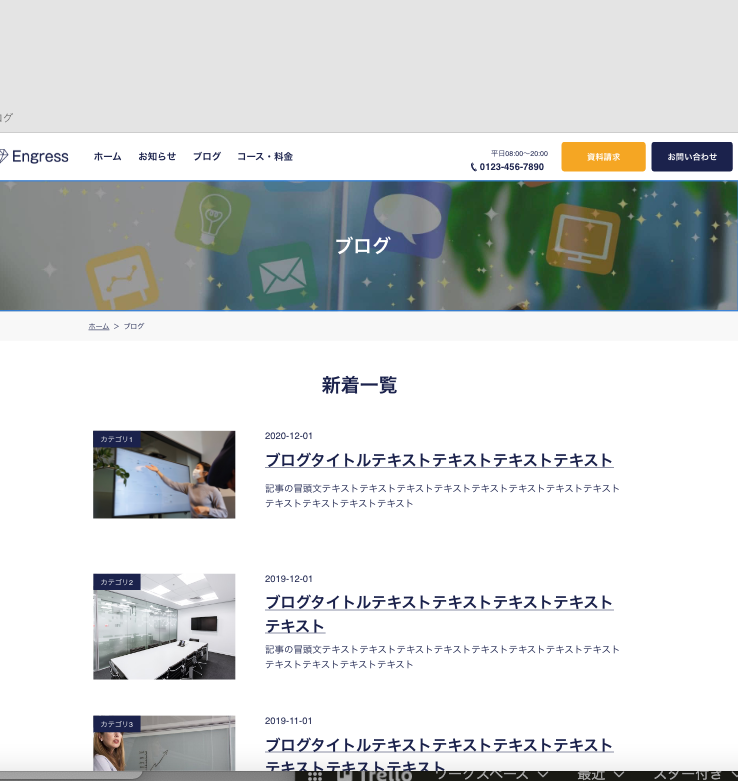The height and width of the screenshot is (781, 738).
Task: Open the ブログ navigation item in header
Action: pos(207,156)
